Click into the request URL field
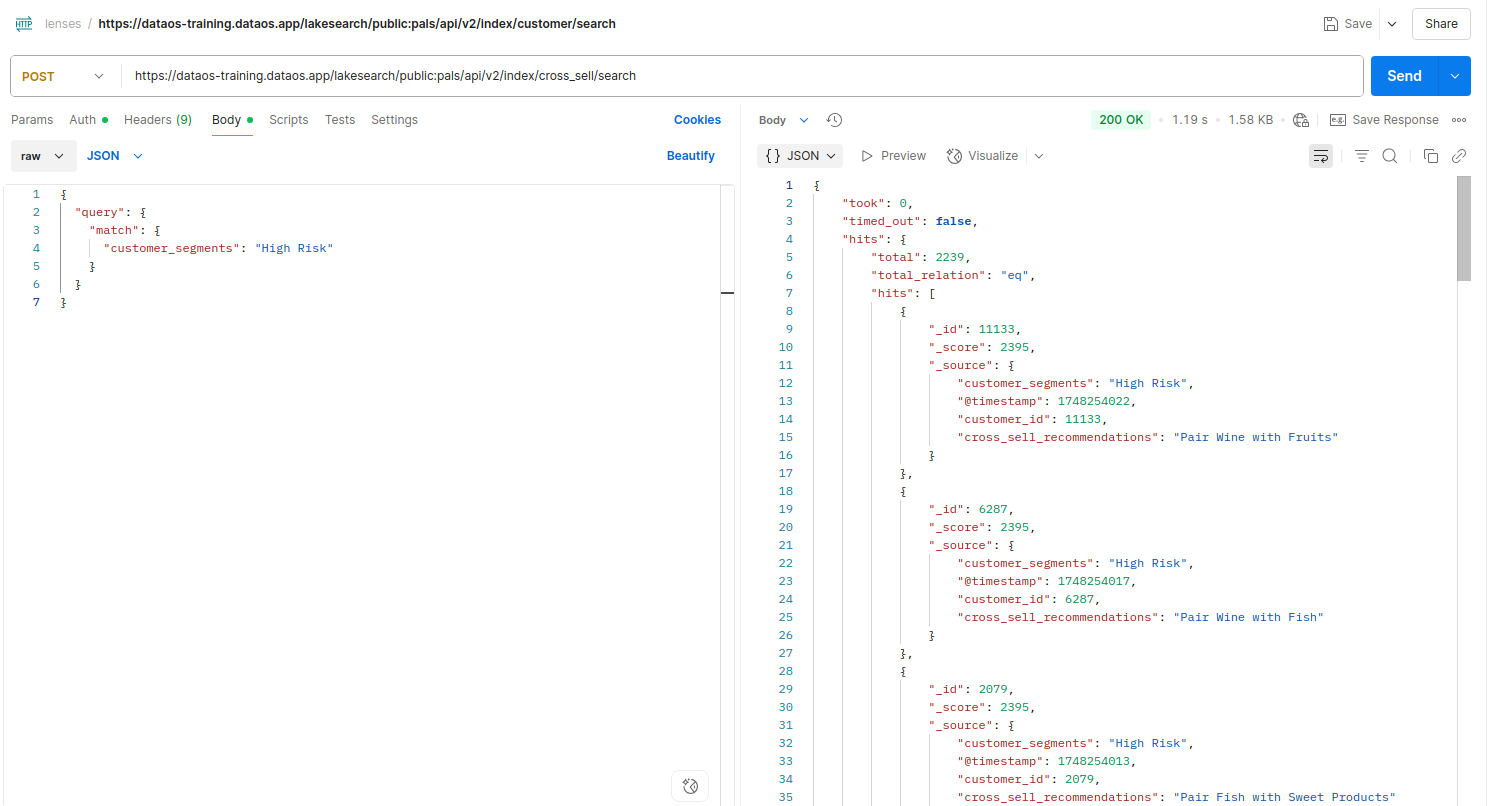Viewport: 1489px width, 806px height. coord(742,76)
